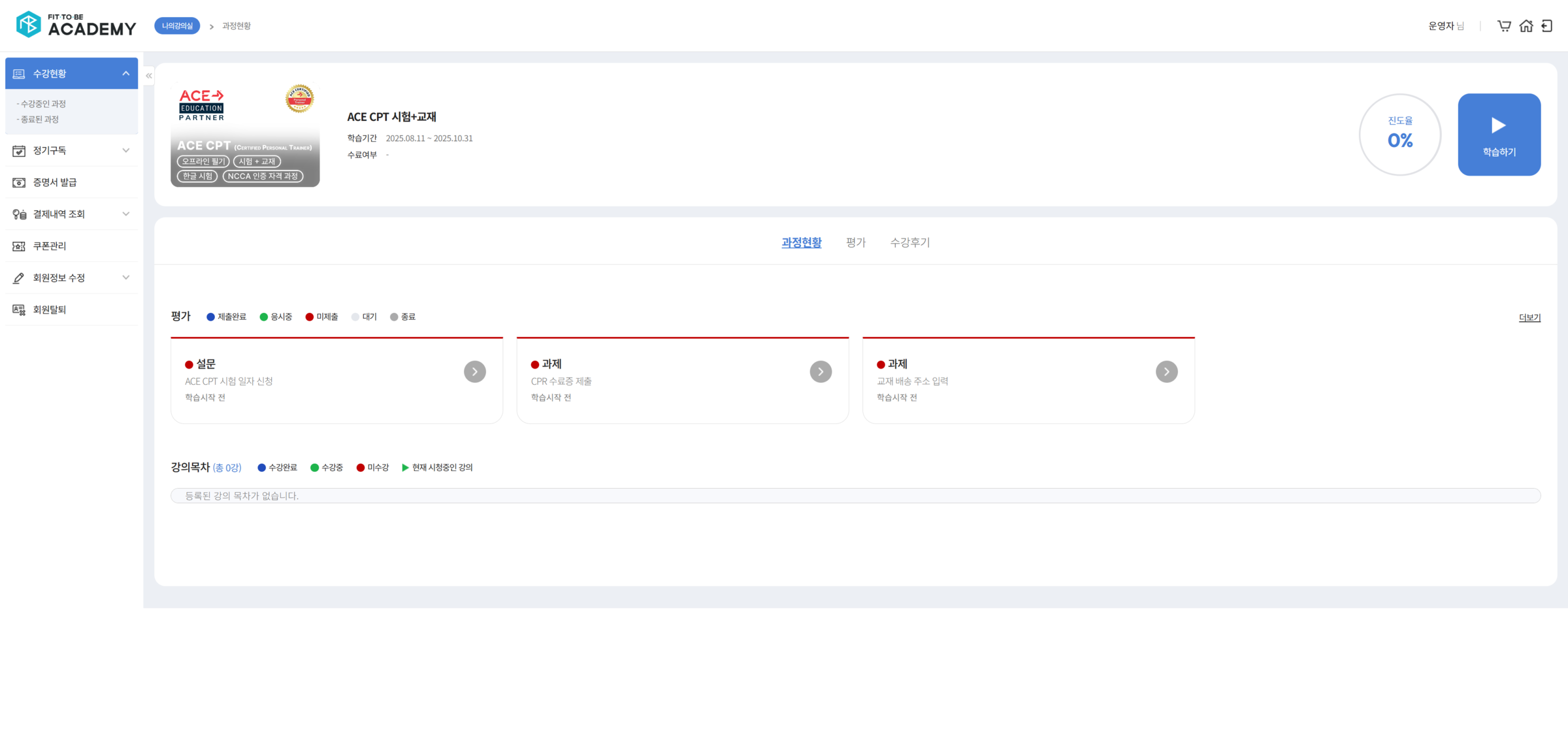Click Fit To Be Academy logo
The width and height of the screenshot is (1568, 754).
[76, 25]
